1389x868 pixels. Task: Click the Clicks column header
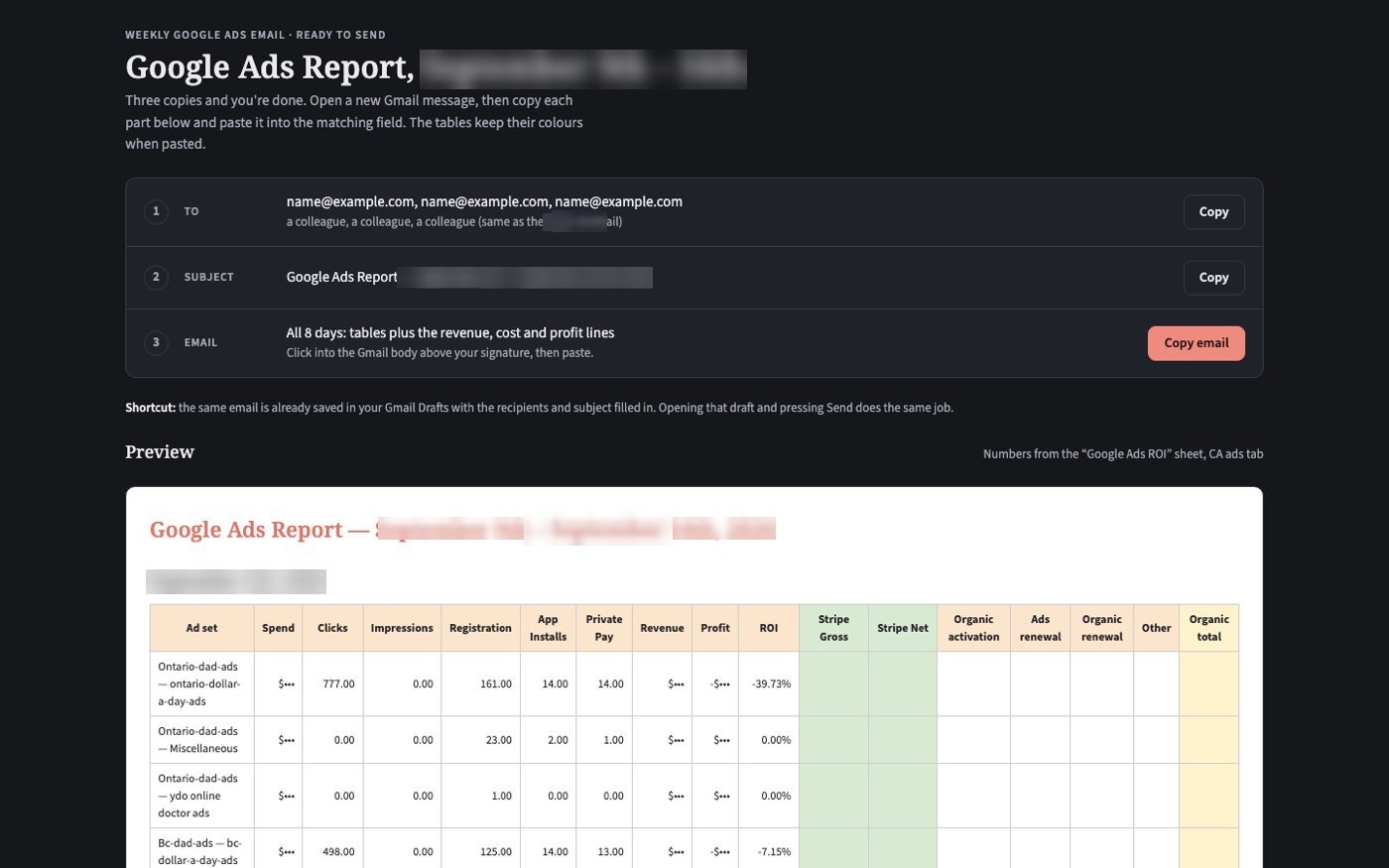click(332, 628)
